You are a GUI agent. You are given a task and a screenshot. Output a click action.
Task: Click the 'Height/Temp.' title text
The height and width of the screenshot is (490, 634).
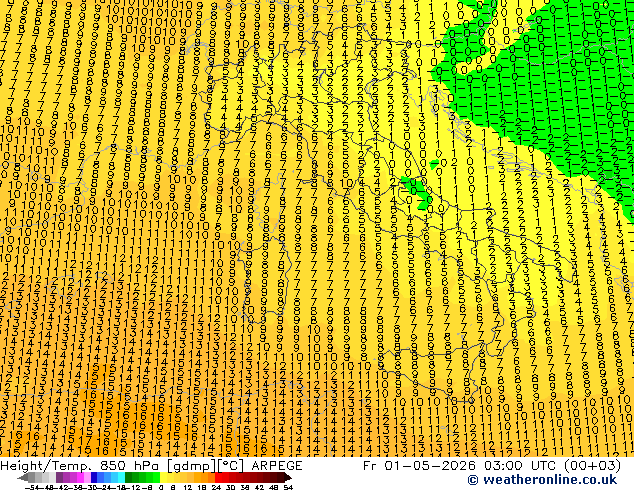[45, 466]
